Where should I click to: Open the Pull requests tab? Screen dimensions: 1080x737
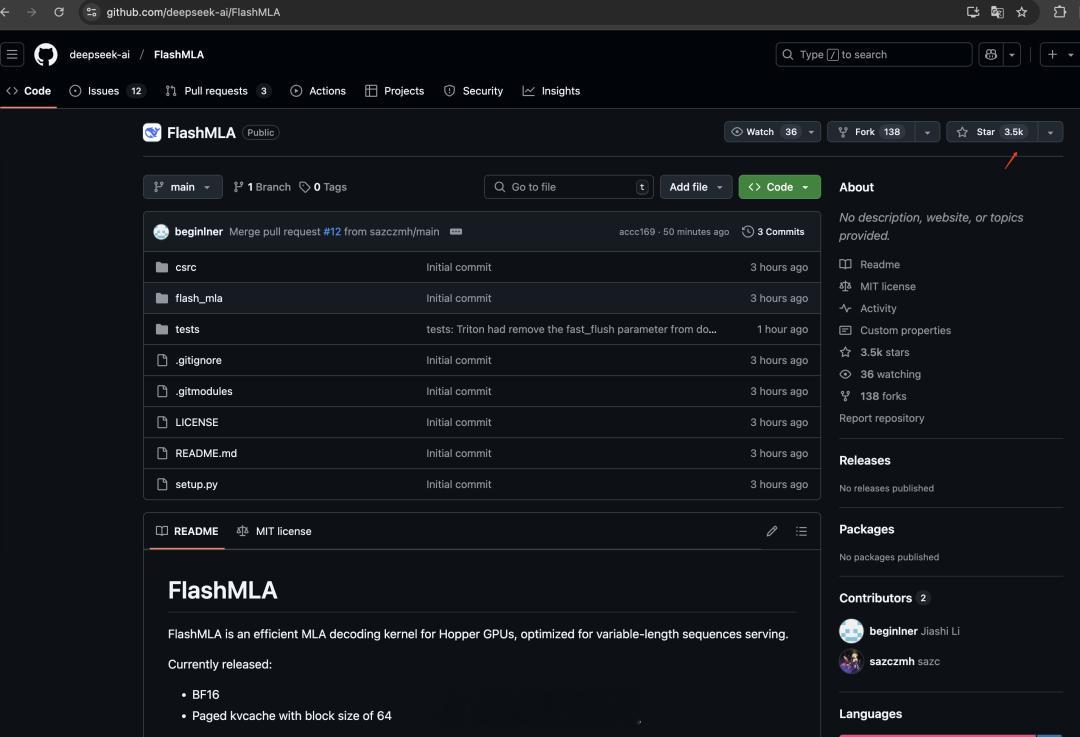pyautogui.click(x=218, y=91)
